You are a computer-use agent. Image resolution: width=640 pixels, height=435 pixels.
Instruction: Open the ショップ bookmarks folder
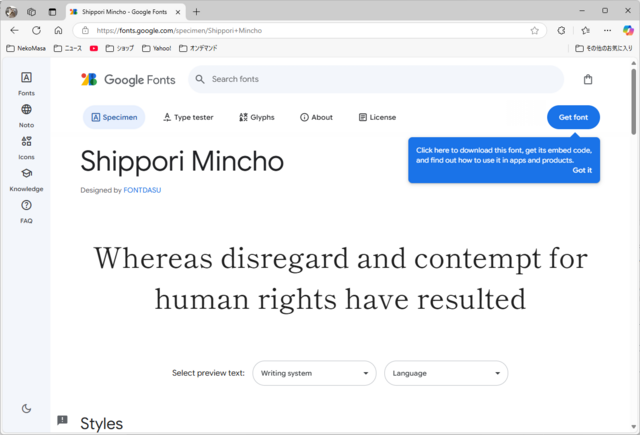point(120,48)
